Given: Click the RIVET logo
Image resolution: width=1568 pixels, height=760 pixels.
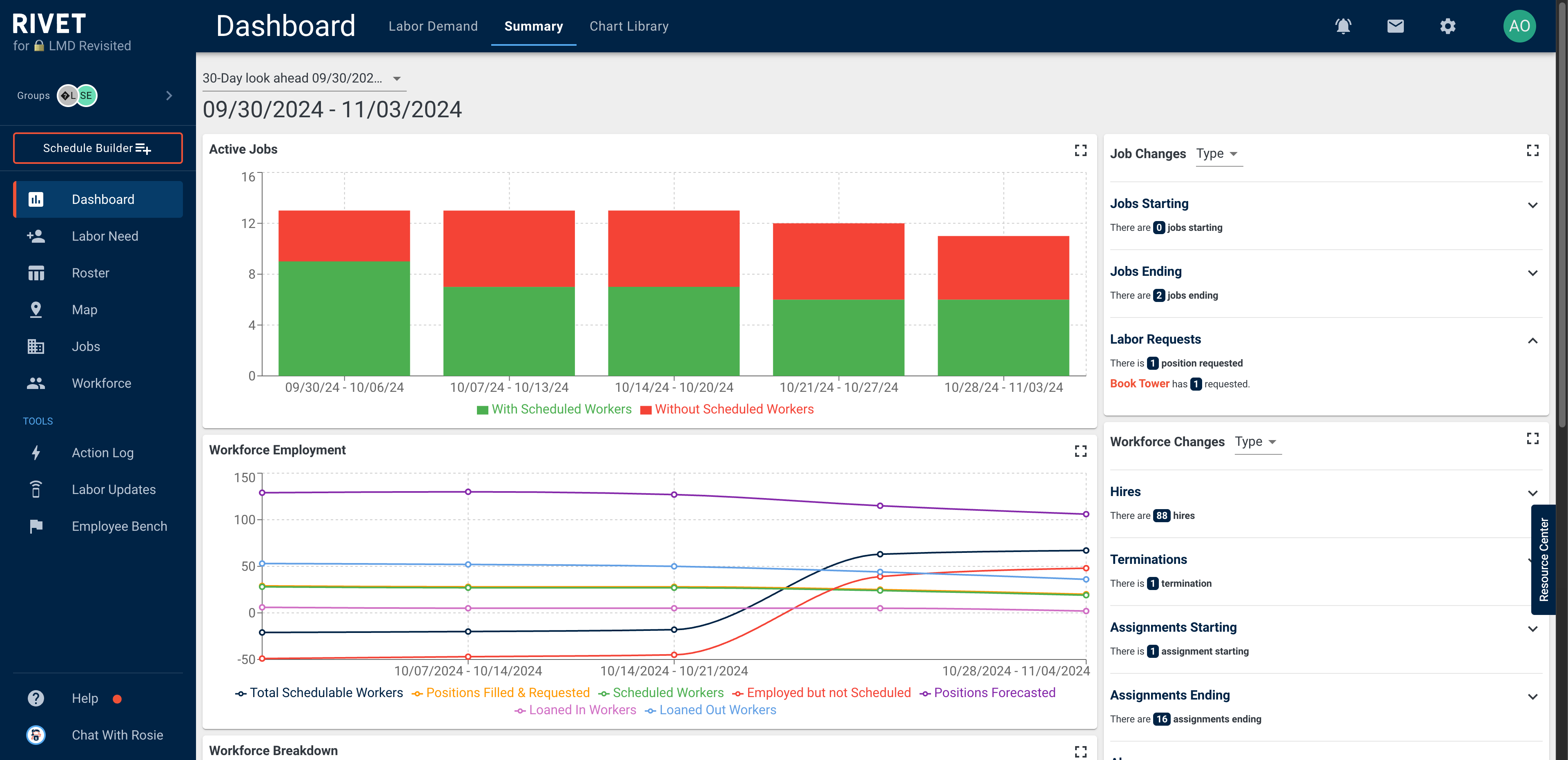Looking at the screenshot, I should (49, 24).
